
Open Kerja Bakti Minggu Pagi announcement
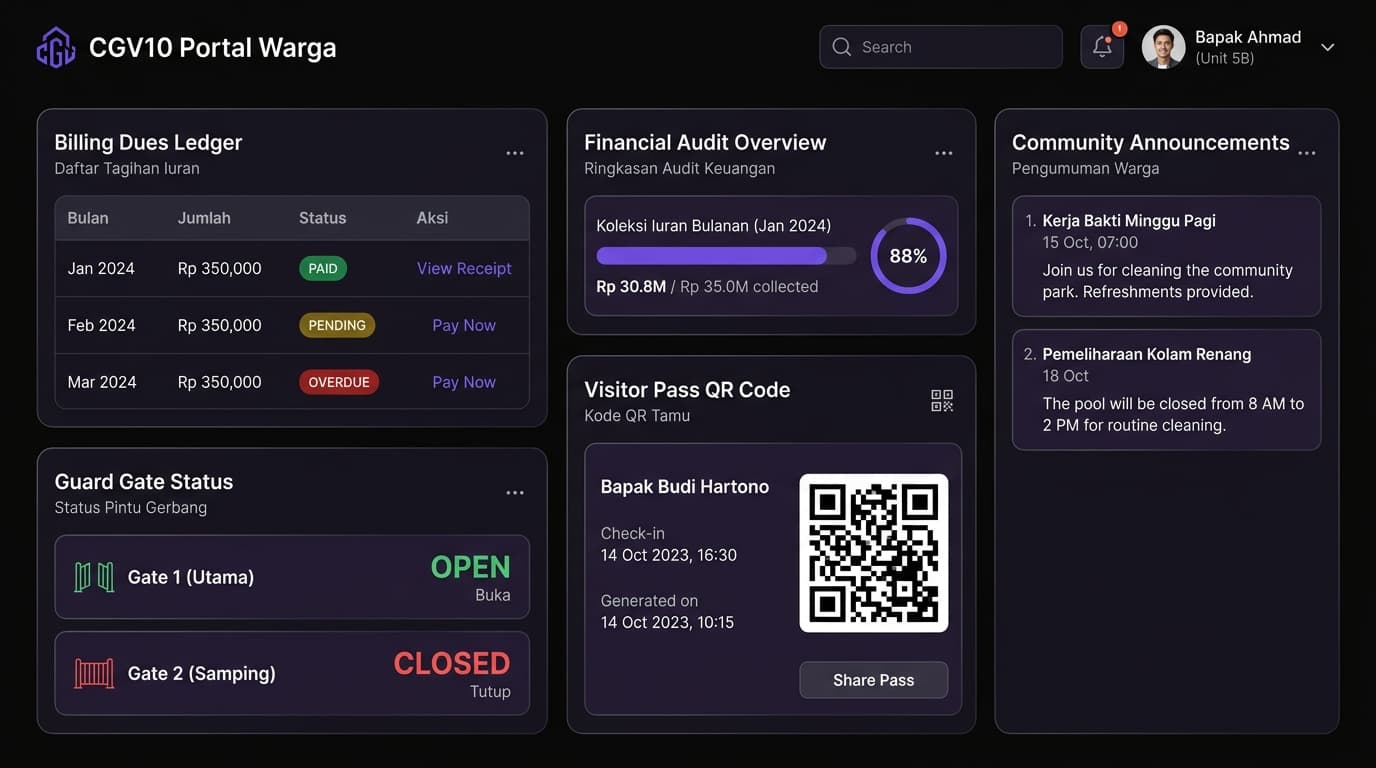click(1167, 256)
